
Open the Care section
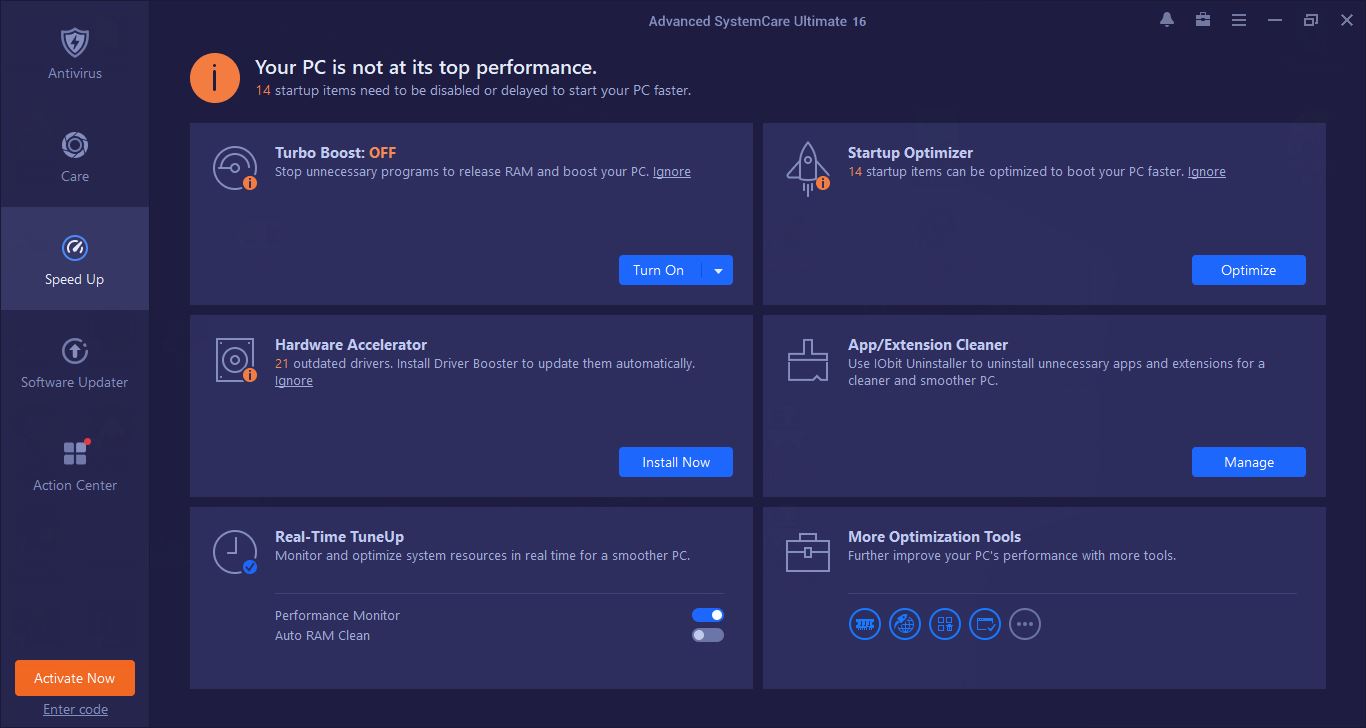point(75,157)
